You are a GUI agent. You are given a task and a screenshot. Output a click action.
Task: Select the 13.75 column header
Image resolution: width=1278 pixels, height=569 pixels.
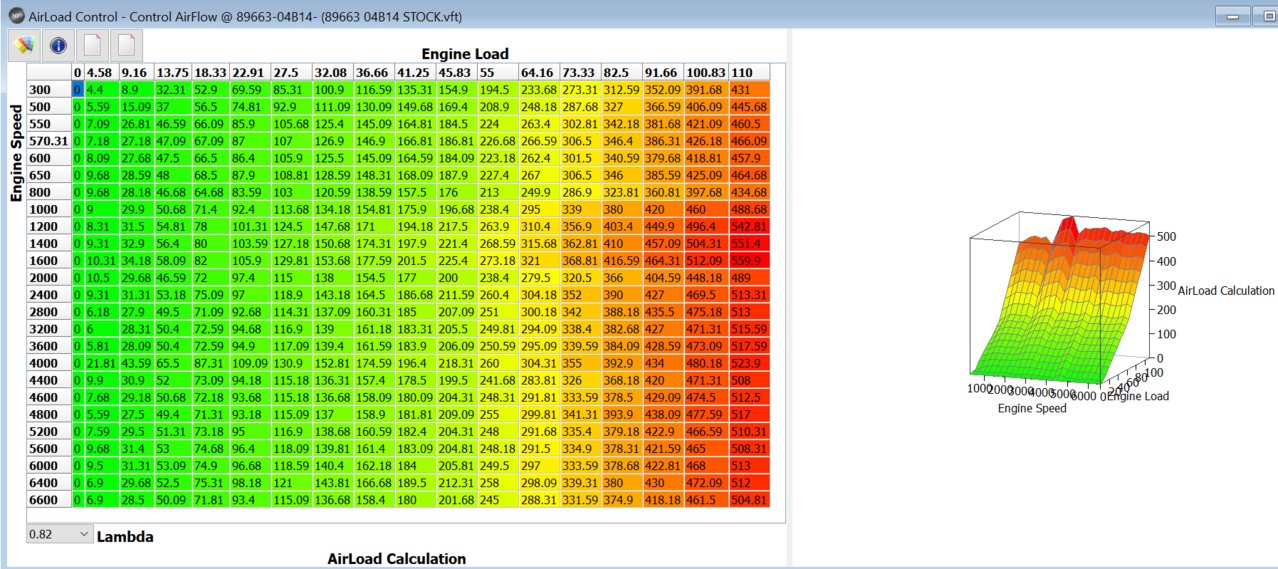tap(174, 73)
